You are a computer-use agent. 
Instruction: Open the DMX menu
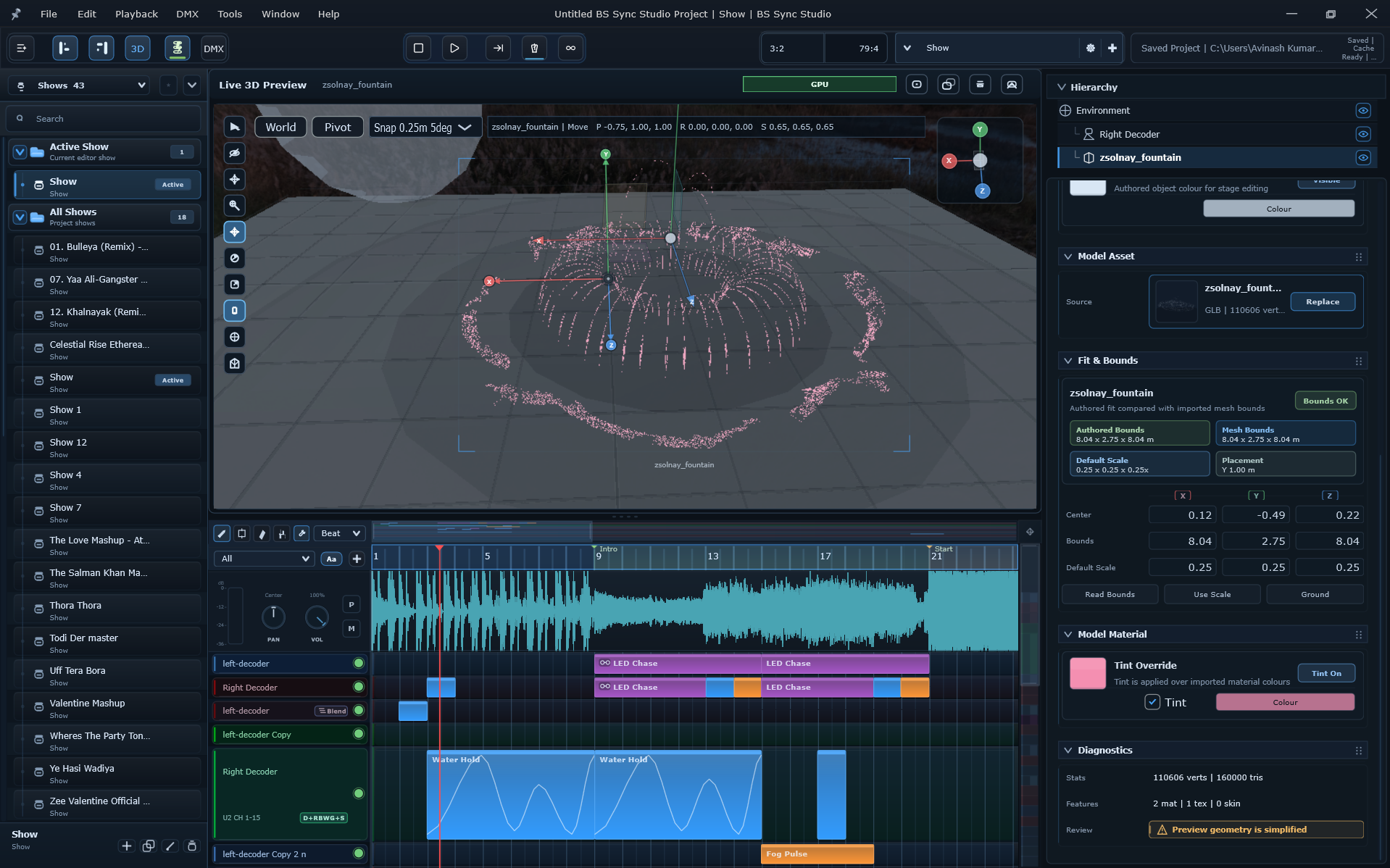[x=187, y=14]
